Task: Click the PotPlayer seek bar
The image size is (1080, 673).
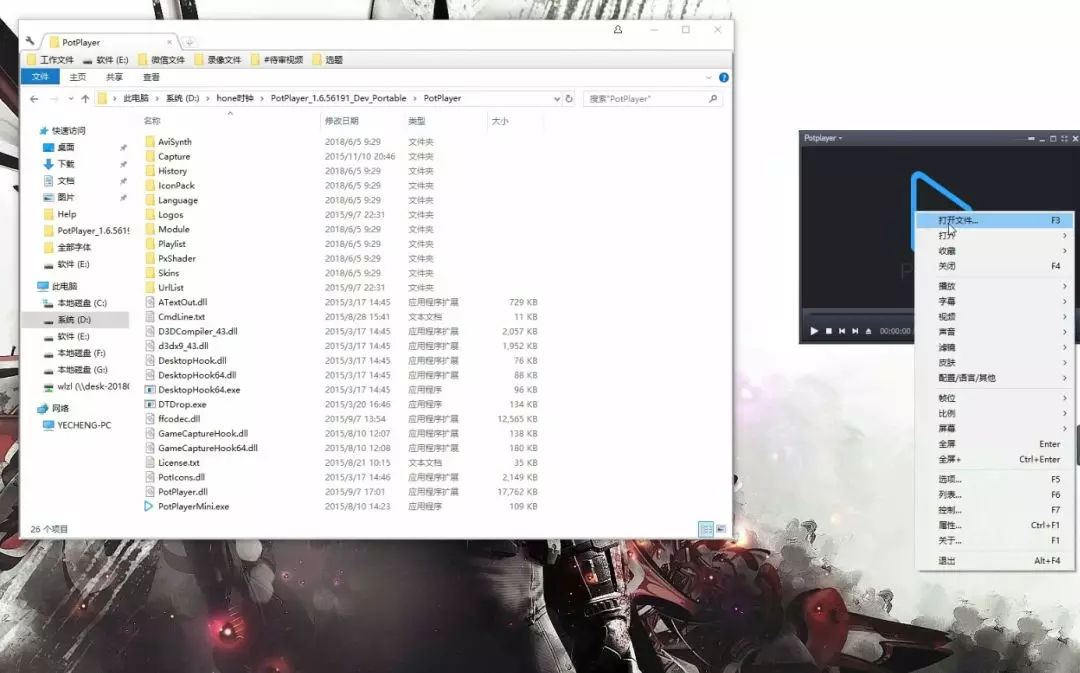Action: (859, 314)
